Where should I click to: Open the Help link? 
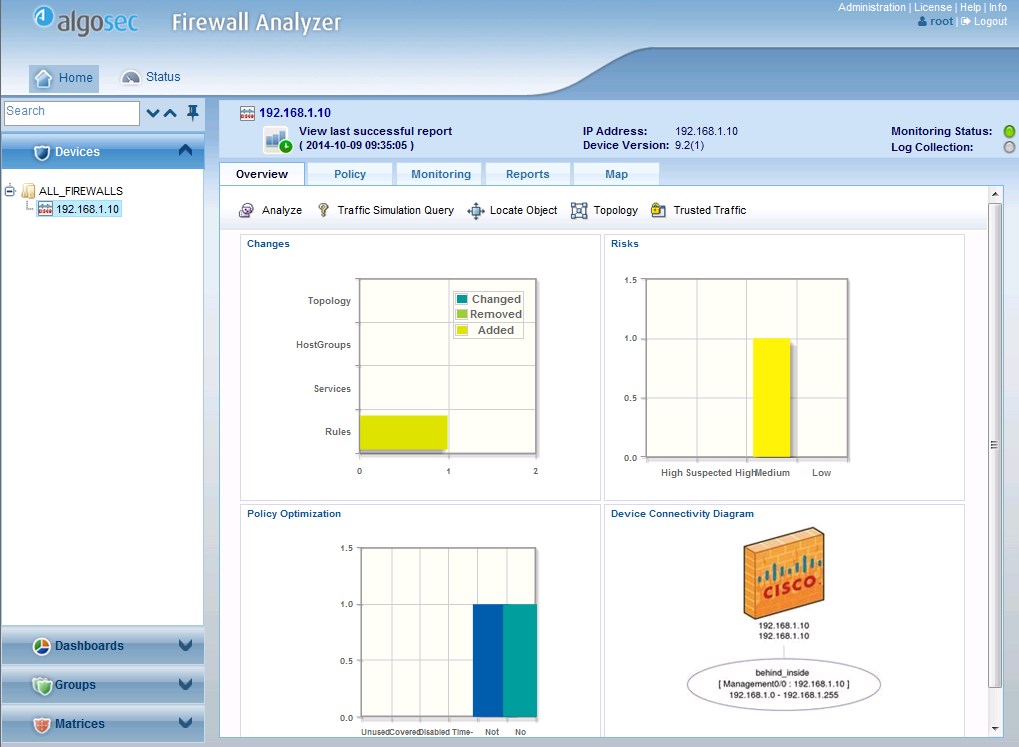[x=970, y=7]
